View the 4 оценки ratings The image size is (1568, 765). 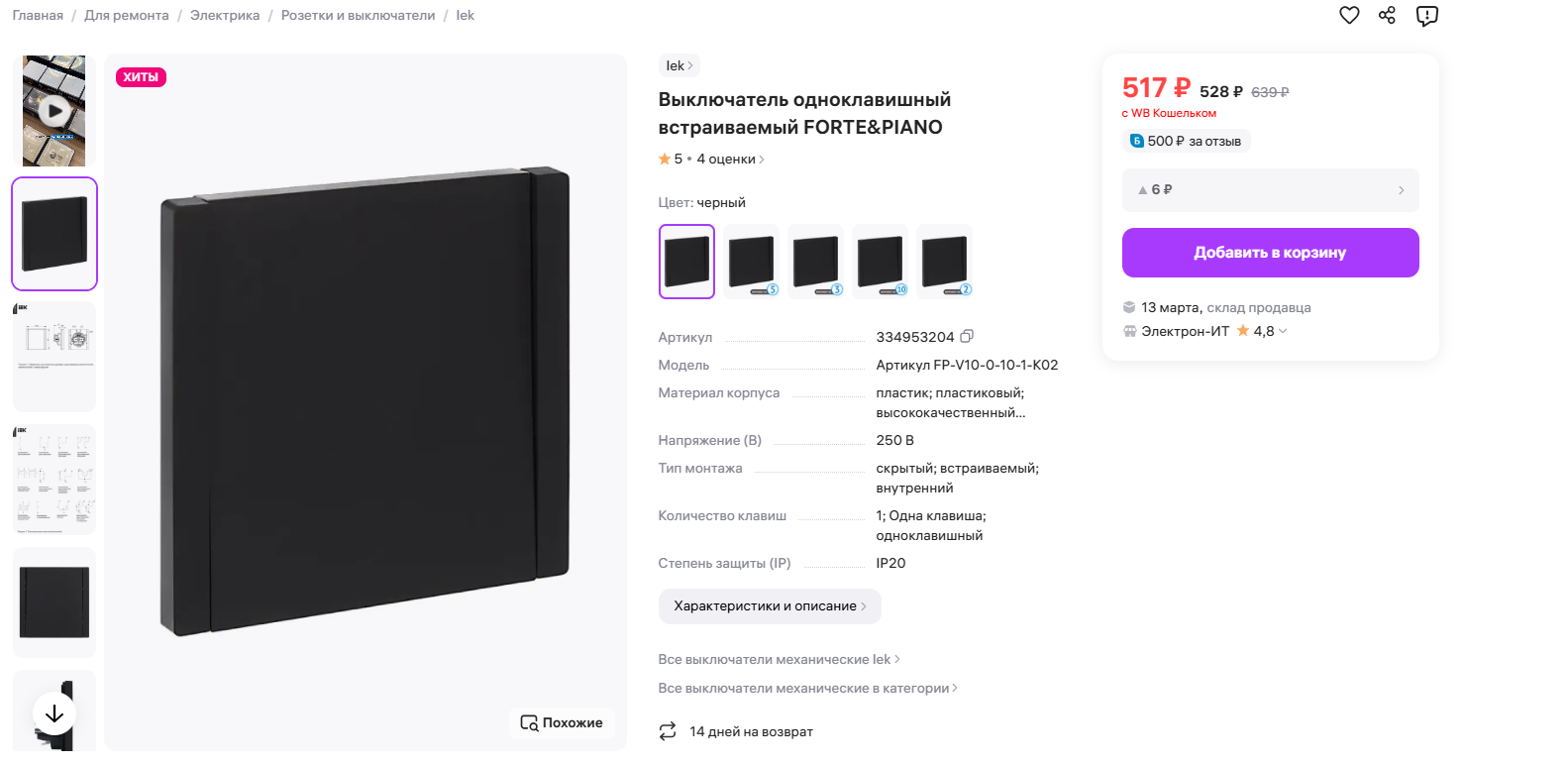pos(730,159)
